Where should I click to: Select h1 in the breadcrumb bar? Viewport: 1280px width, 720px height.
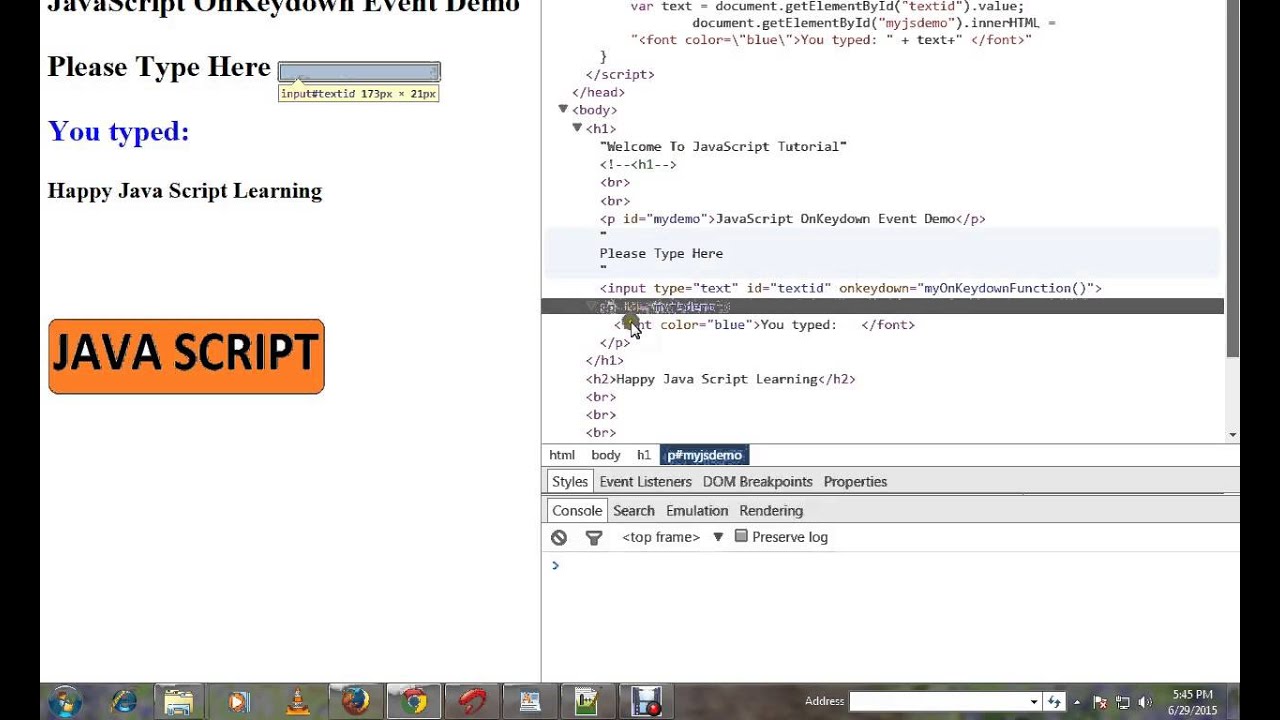point(644,455)
